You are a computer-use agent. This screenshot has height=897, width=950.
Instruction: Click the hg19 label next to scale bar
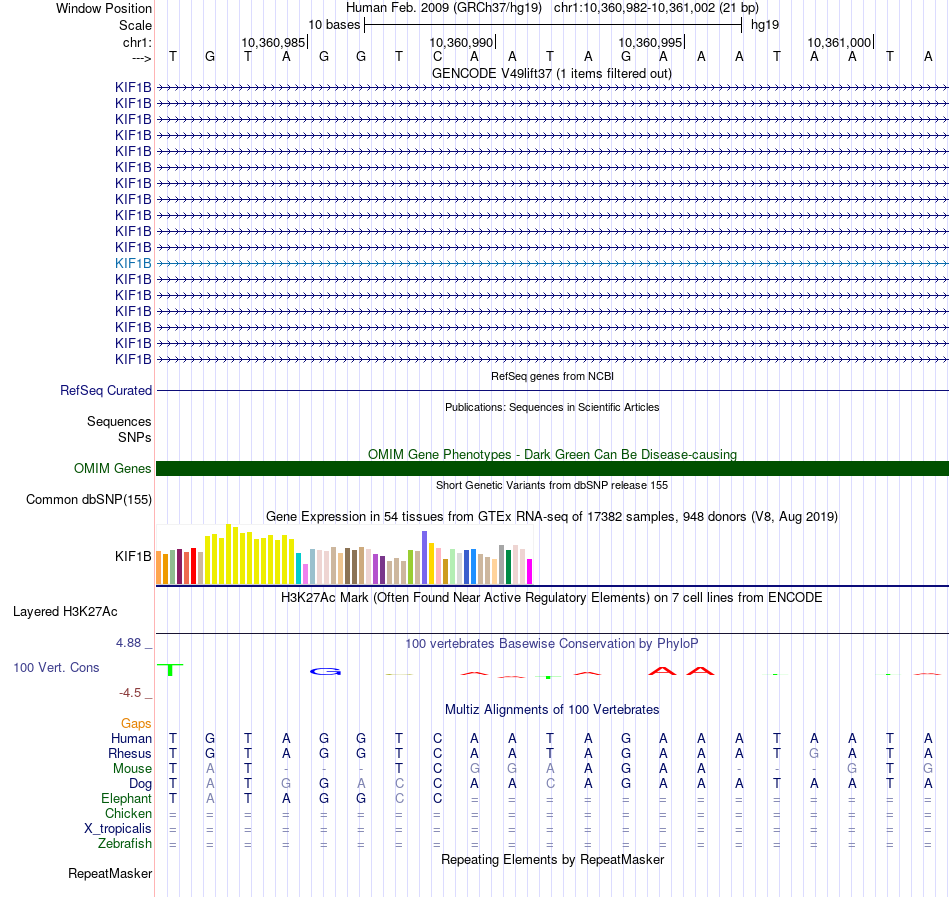[765, 25]
